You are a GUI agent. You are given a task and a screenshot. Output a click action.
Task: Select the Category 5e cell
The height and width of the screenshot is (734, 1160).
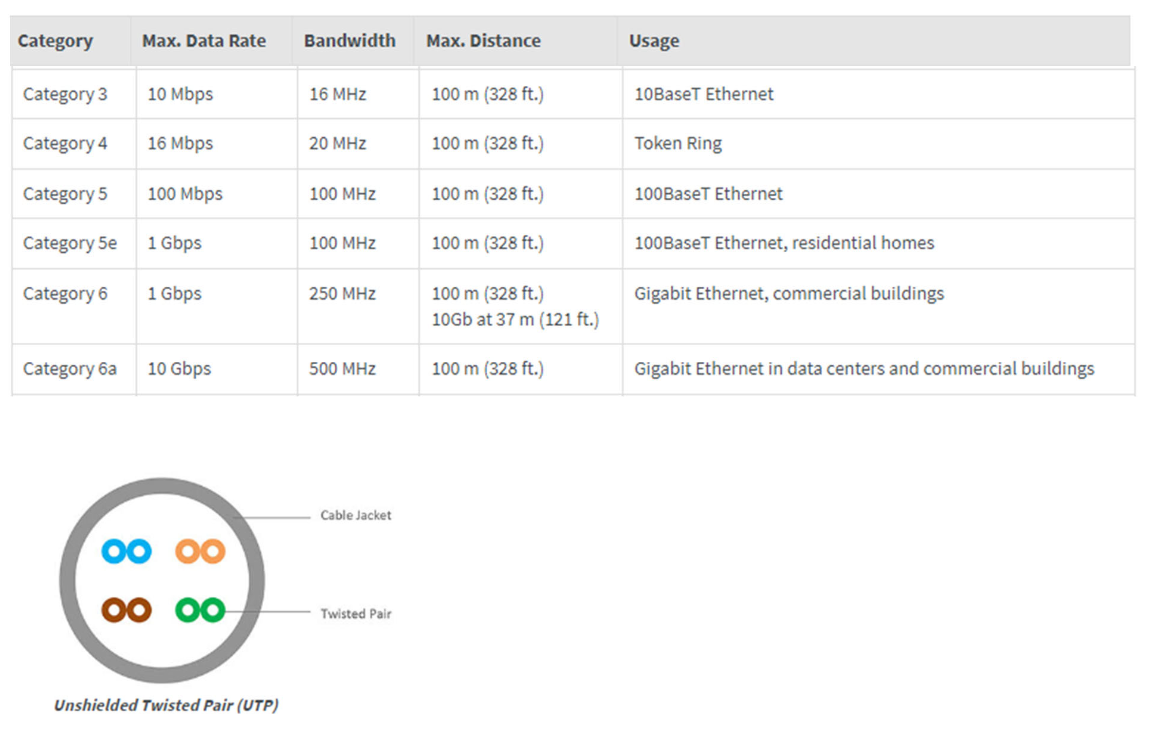(70, 243)
